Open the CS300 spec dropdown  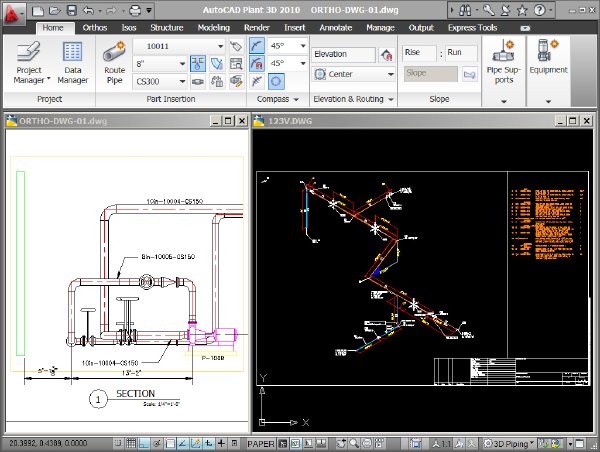coord(182,82)
